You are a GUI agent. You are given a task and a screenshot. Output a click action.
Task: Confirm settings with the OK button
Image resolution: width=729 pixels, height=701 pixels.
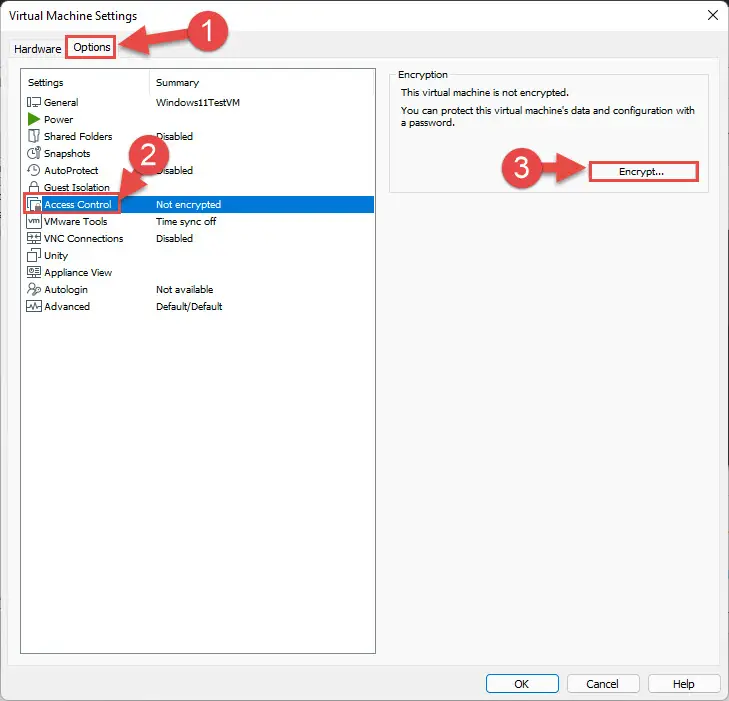click(522, 684)
